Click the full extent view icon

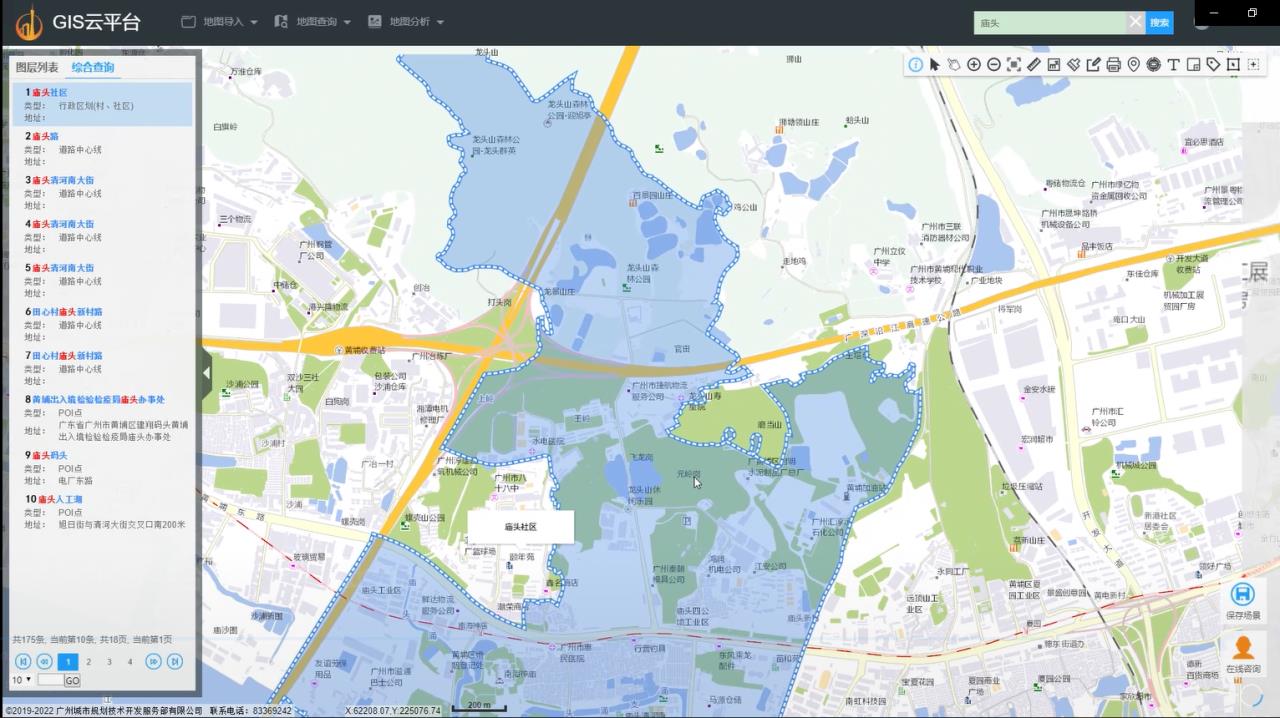1013,64
